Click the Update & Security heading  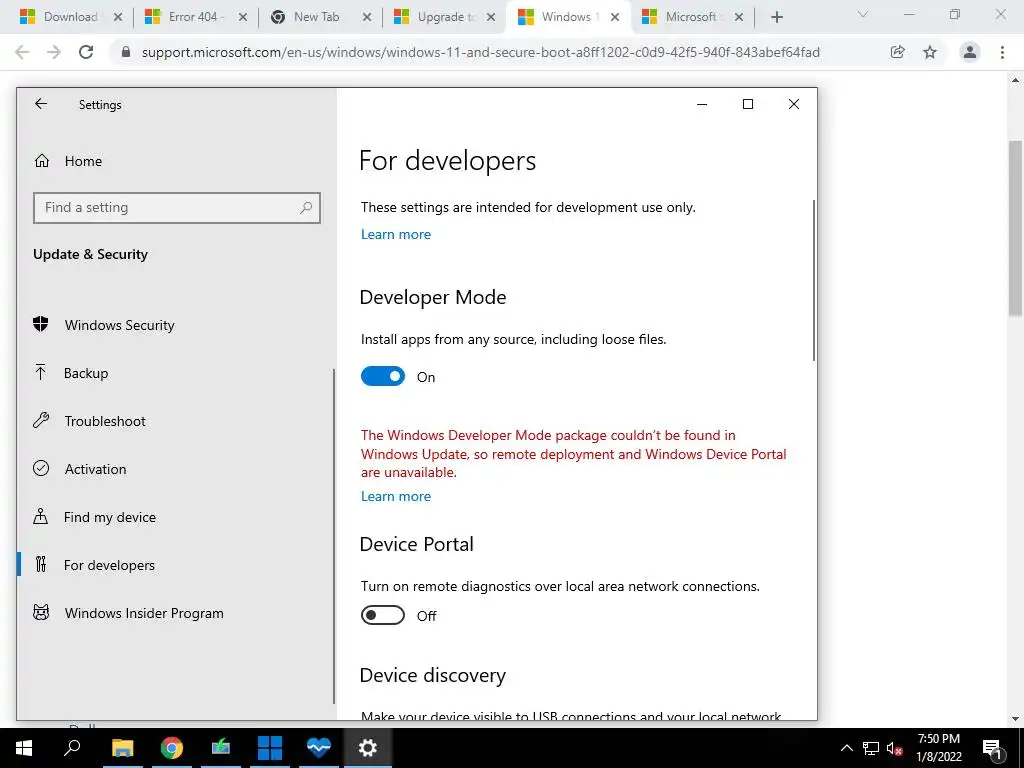(90, 254)
